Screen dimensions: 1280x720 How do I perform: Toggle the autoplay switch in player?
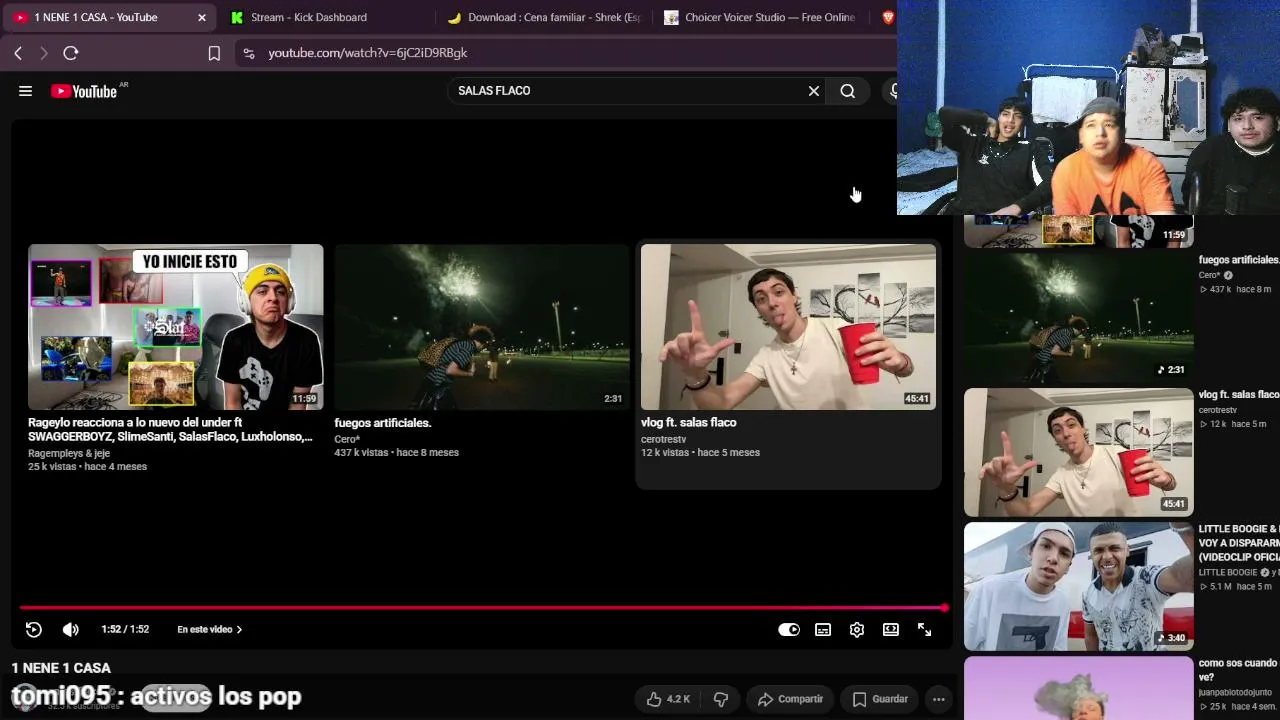(789, 629)
